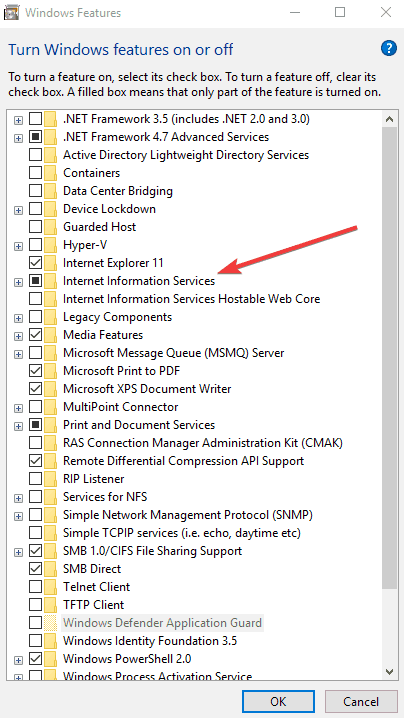Click the Telnet Client folder icon
This screenshot has height=718, width=404.
[50, 587]
